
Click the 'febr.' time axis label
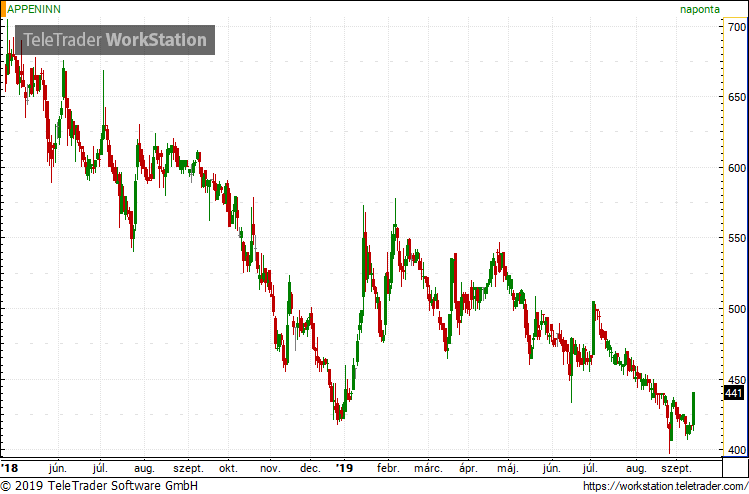388,468
